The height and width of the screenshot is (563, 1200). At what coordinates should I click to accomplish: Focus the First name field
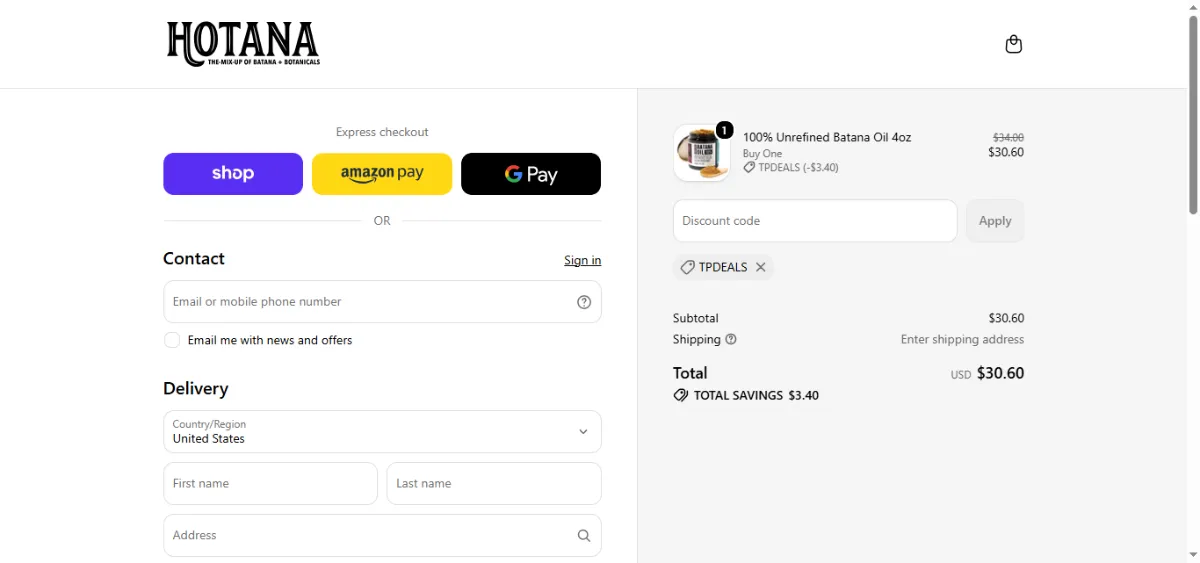pyautogui.click(x=270, y=484)
